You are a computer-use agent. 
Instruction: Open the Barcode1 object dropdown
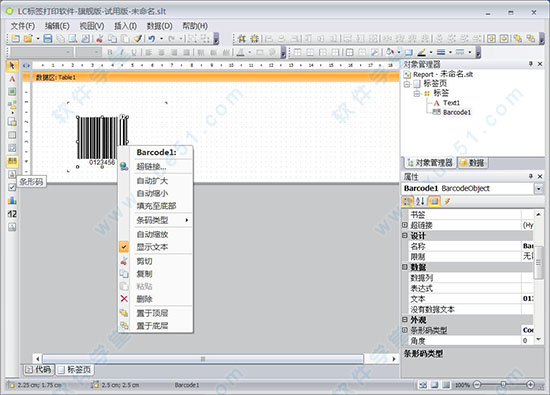538,189
